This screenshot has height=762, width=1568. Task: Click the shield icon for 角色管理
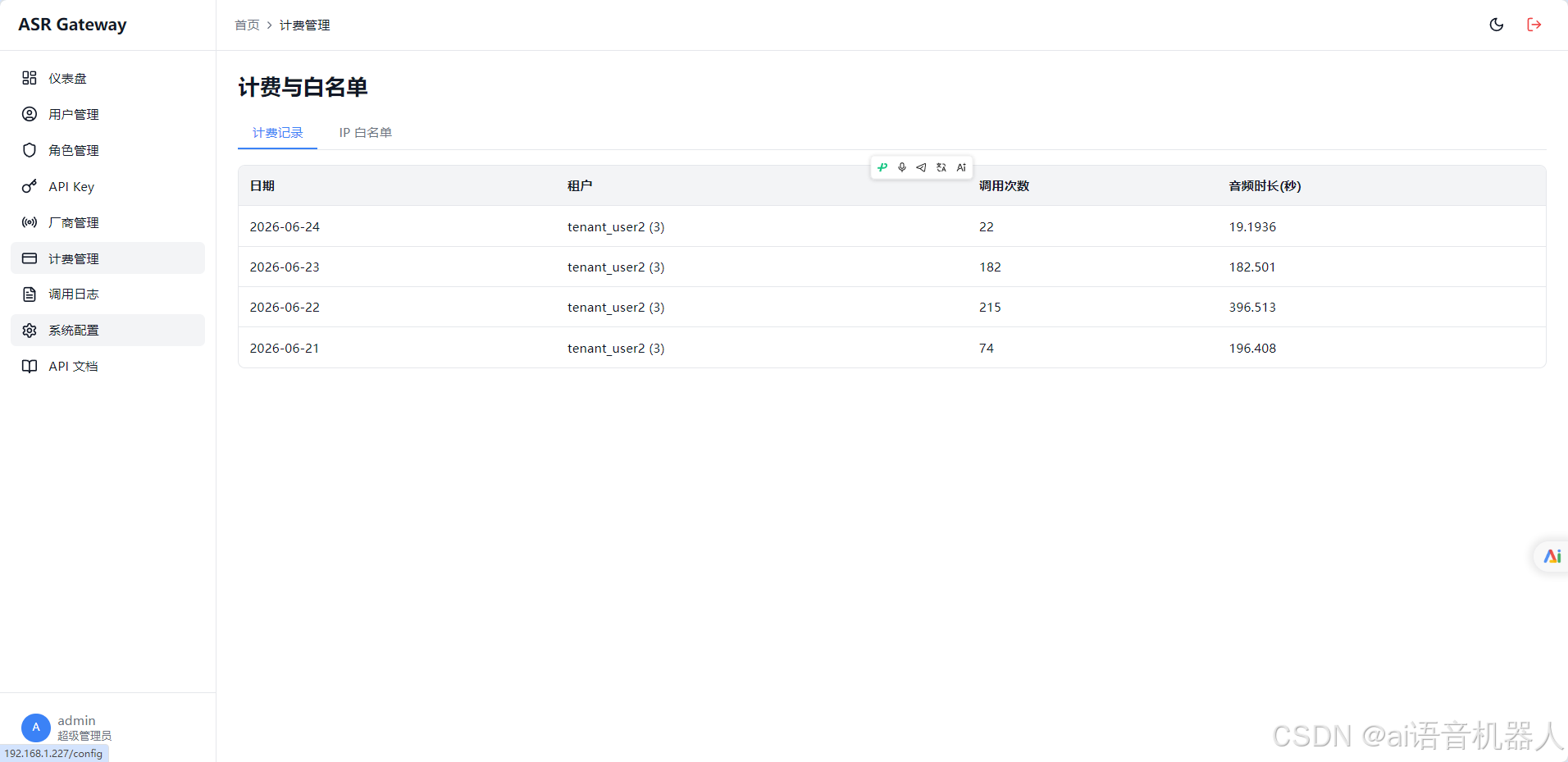coord(30,150)
